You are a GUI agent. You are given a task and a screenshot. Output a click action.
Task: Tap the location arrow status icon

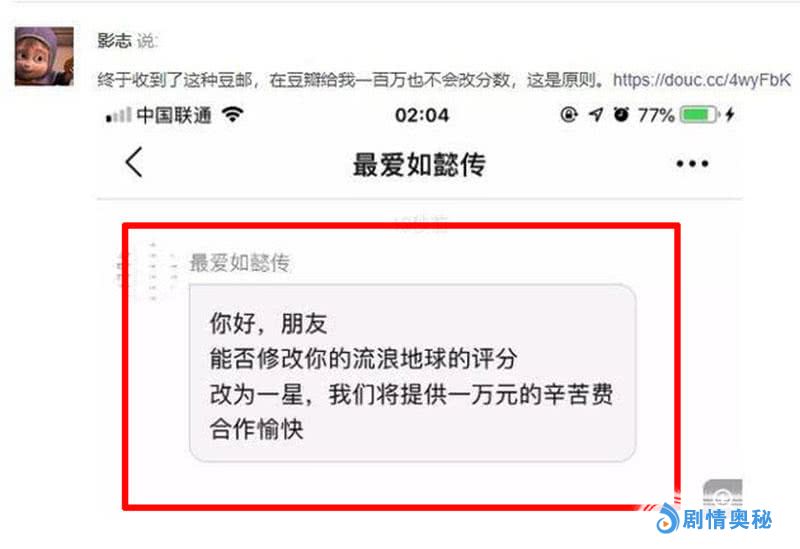pyautogui.click(x=595, y=114)
